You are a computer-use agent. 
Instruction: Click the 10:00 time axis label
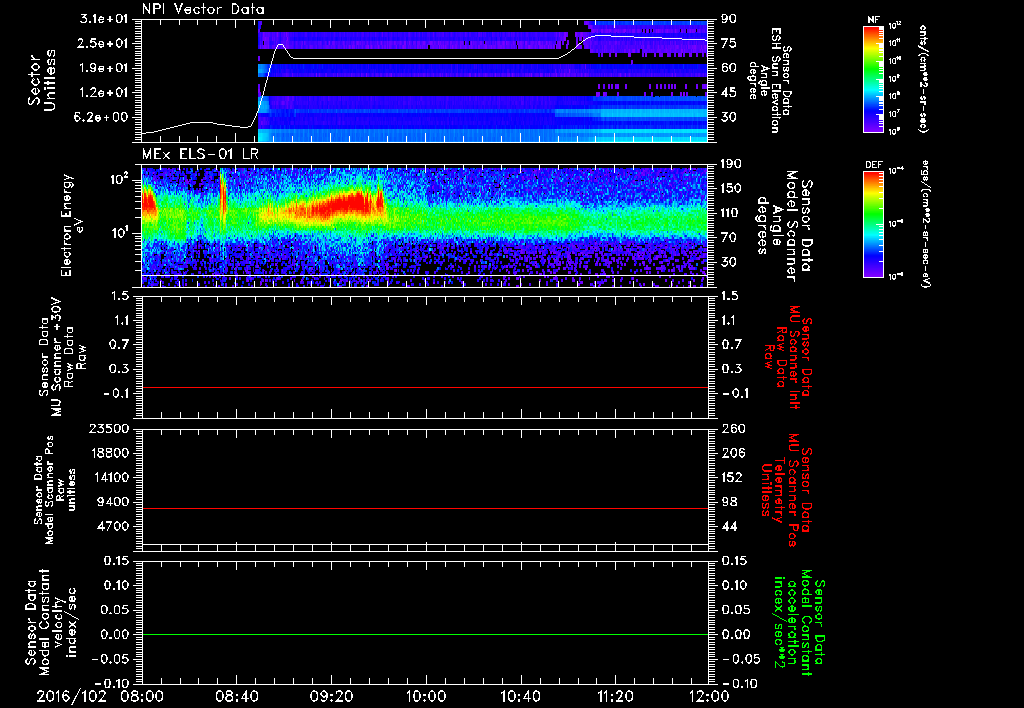(x=426, y=696)
